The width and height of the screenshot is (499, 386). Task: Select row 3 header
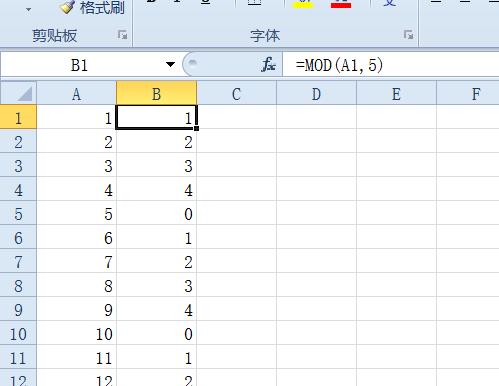click(18, 165)
